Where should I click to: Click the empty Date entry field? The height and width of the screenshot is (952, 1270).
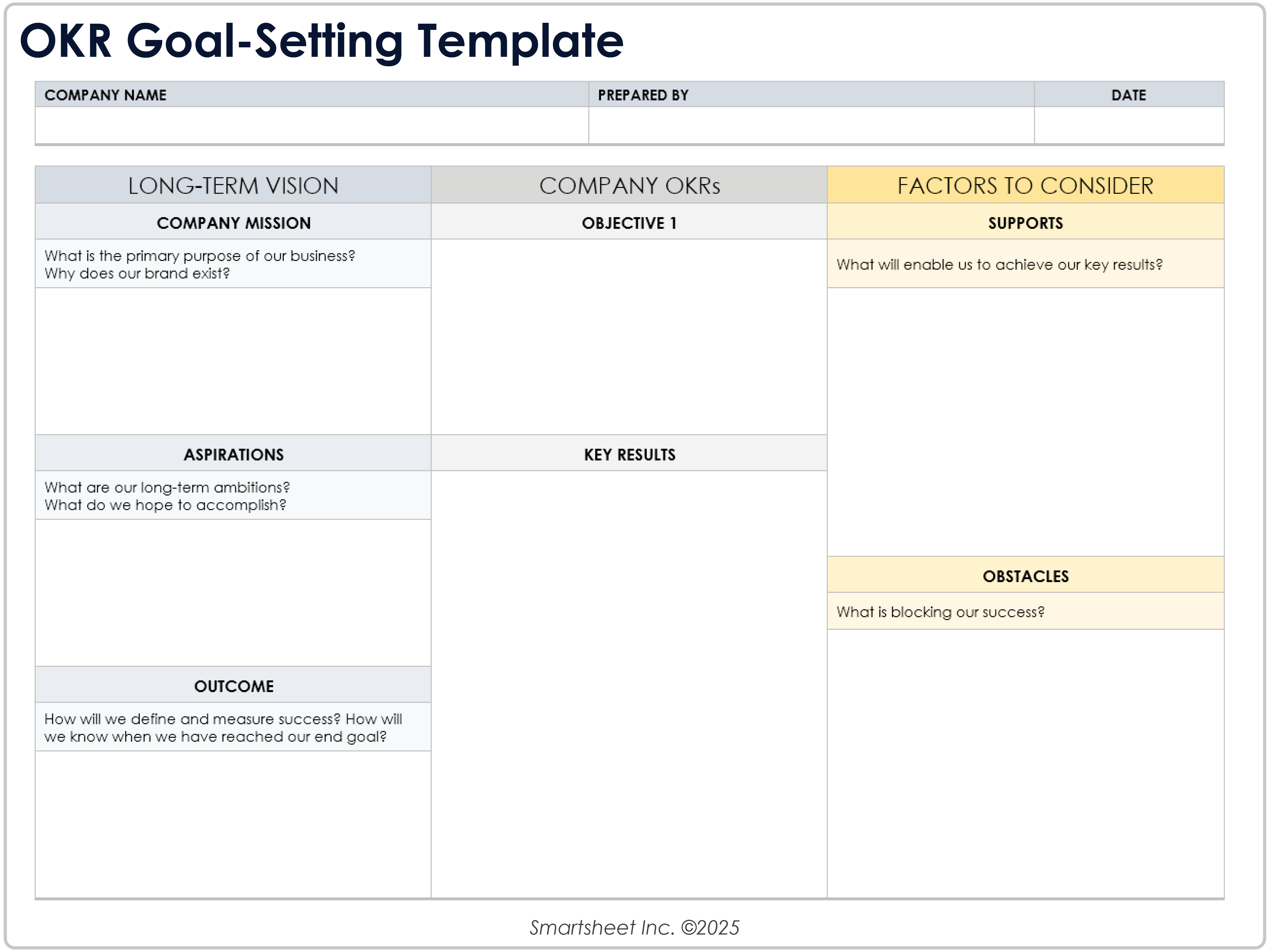coord(1128,125)
